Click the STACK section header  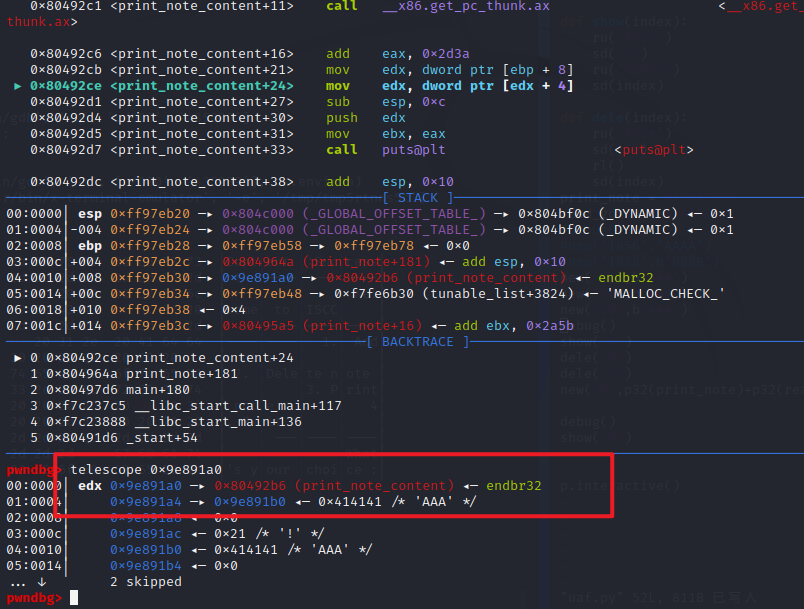418,198
